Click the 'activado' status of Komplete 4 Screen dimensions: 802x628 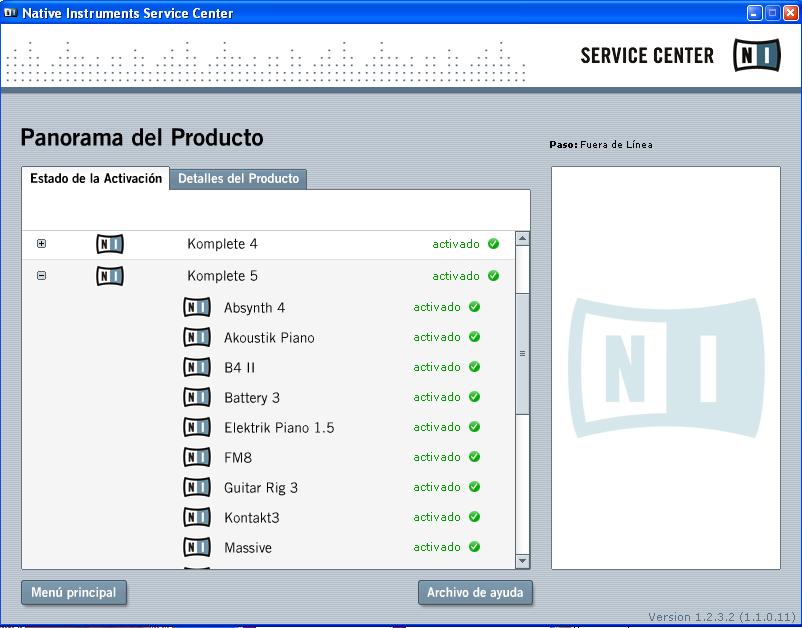click(x=456, y=244)
